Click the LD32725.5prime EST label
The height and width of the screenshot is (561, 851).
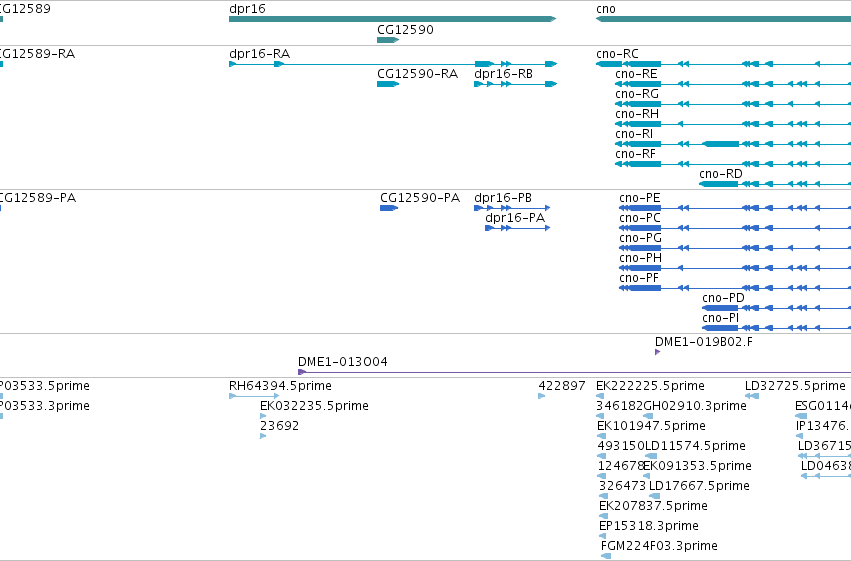point(795,386)
